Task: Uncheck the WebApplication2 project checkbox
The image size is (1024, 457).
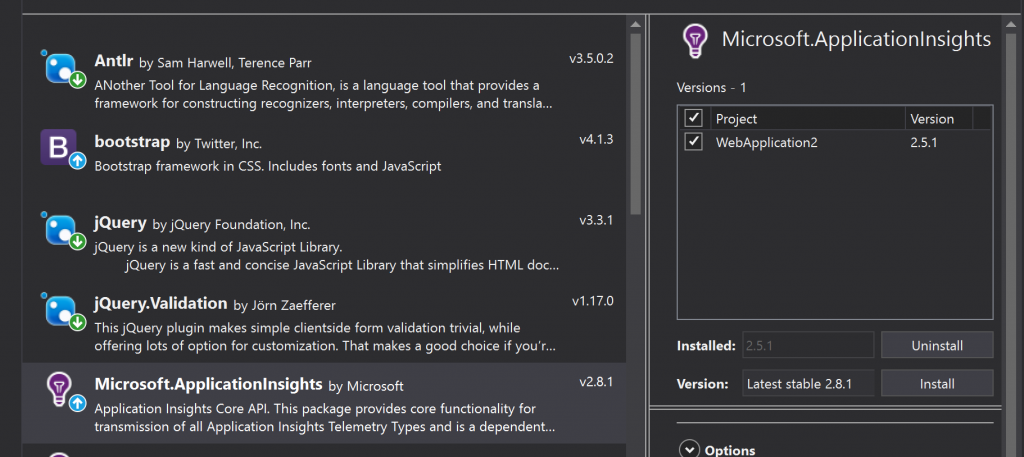Action: 693,142
